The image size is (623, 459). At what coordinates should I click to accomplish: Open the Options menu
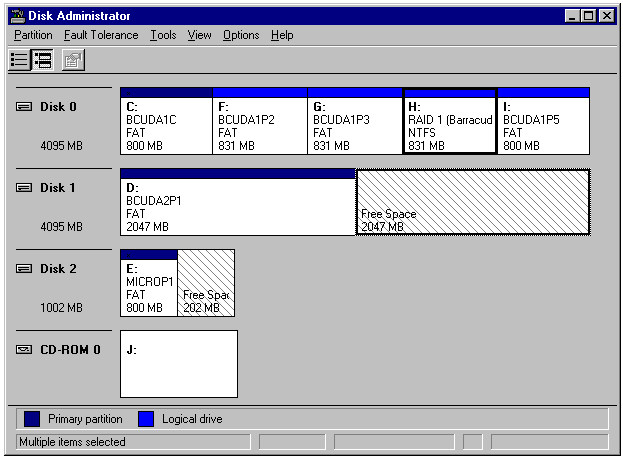click(241, 35)
